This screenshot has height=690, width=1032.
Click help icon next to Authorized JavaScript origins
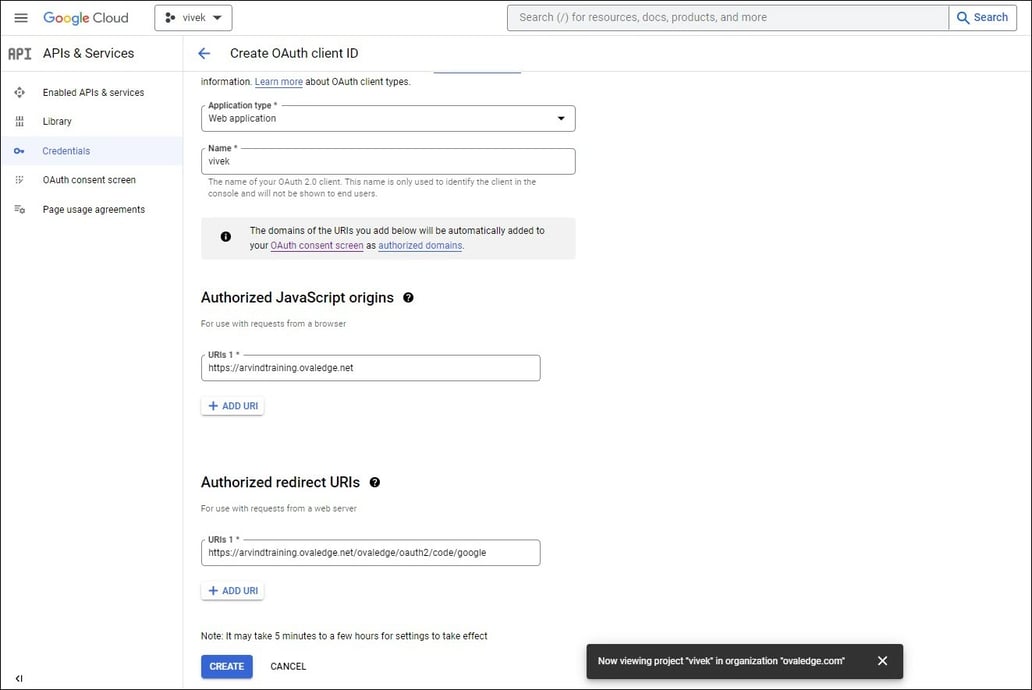click(408, 298)
